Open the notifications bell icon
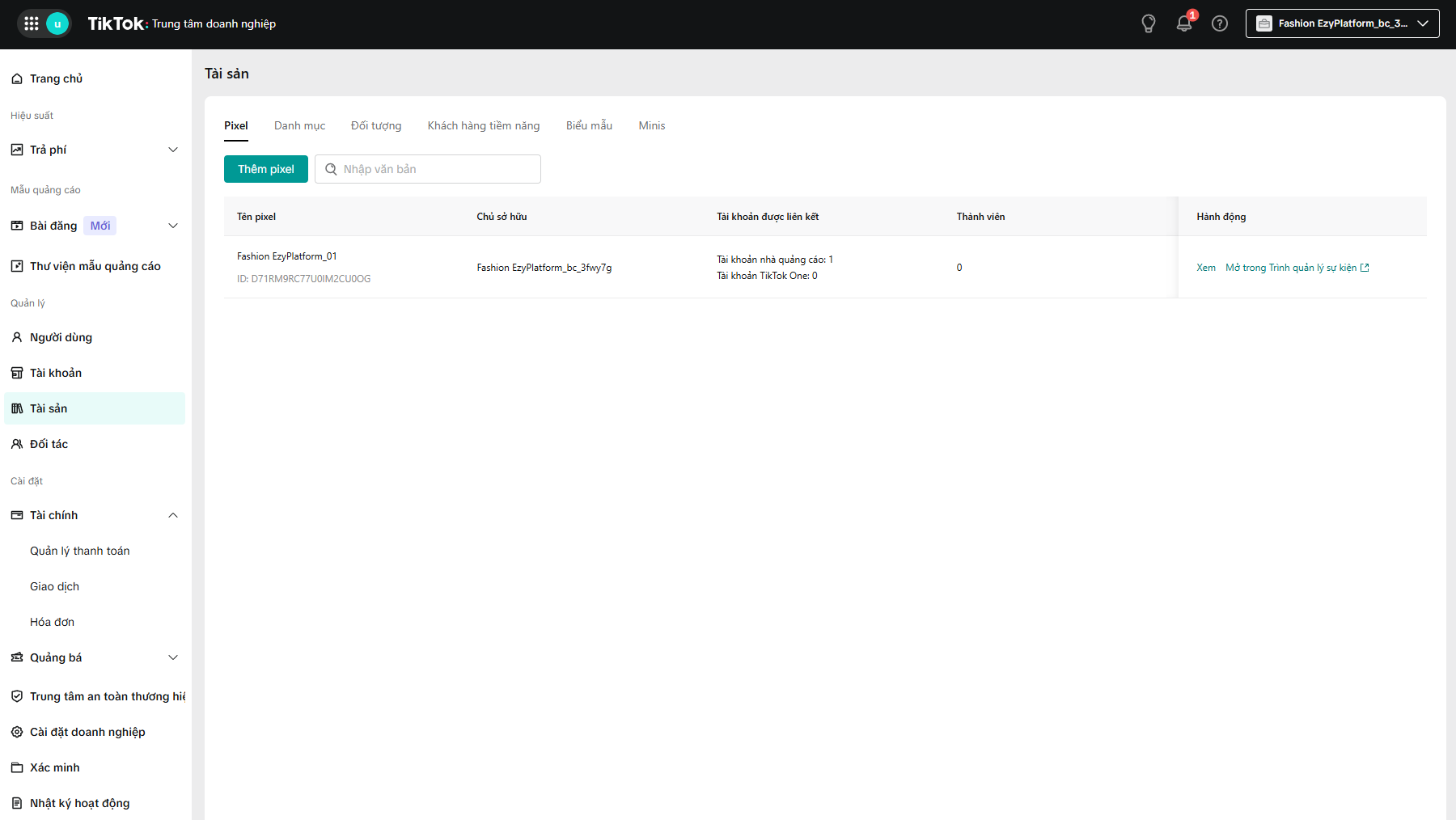Image resolution: width=1456 pixels, height=820 pixels. pos(1184,23)
